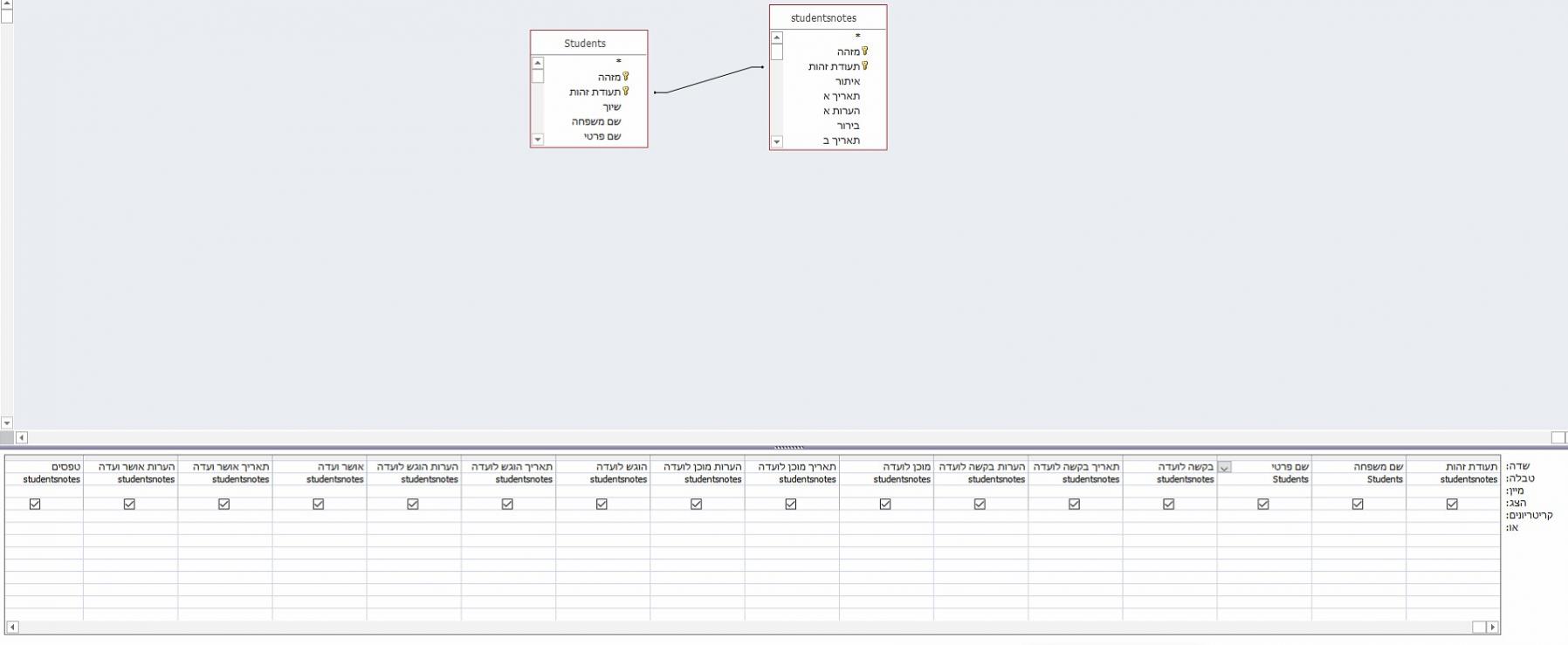Click the מוכן לועדה field cell in the grid
The image size is (1568, 645).
[886, 467]
